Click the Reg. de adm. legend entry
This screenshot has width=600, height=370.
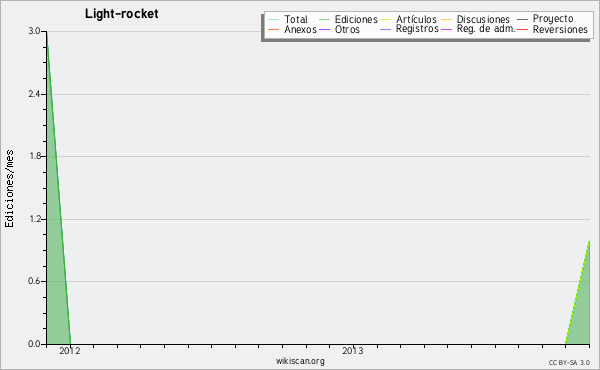click(x=478, y=29)
